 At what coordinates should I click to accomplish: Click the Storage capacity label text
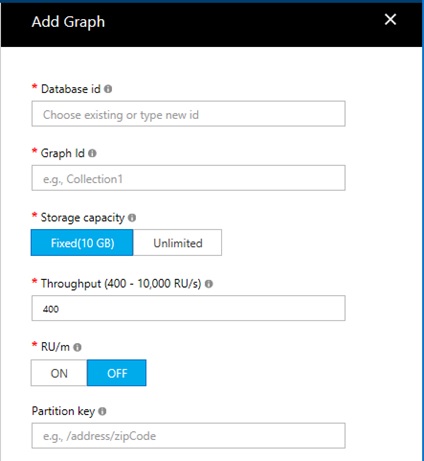pyautogui.click(x=82, y=218)
